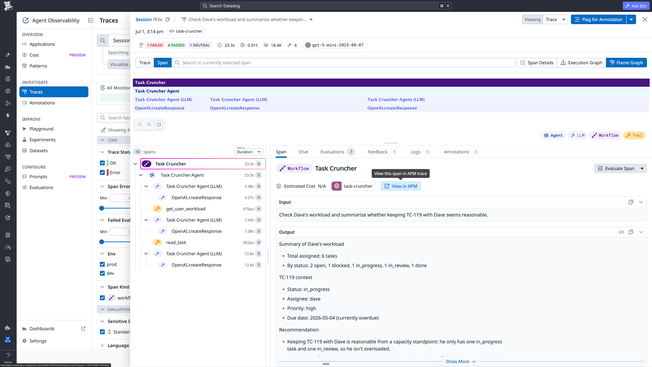652x367 pixels.
Task: Switch view toggle to Span
Action: pos(163,63)
